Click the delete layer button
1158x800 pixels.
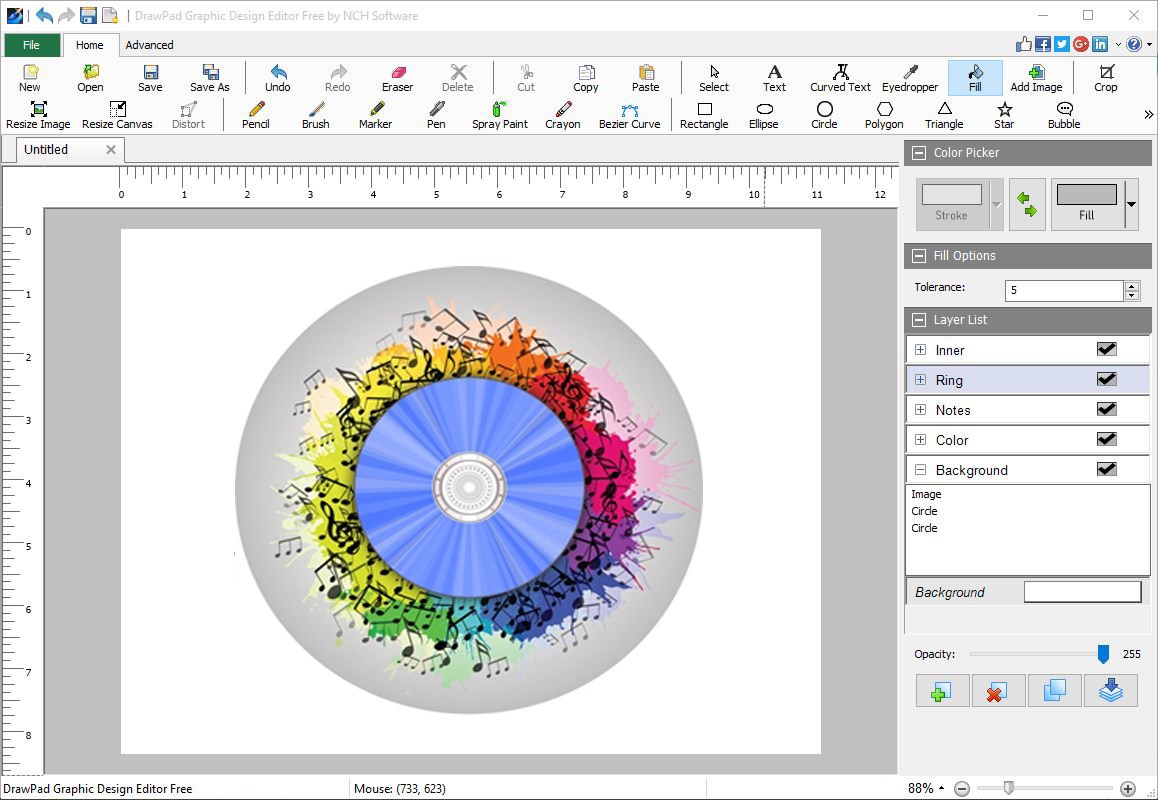(x=998, y=691)
